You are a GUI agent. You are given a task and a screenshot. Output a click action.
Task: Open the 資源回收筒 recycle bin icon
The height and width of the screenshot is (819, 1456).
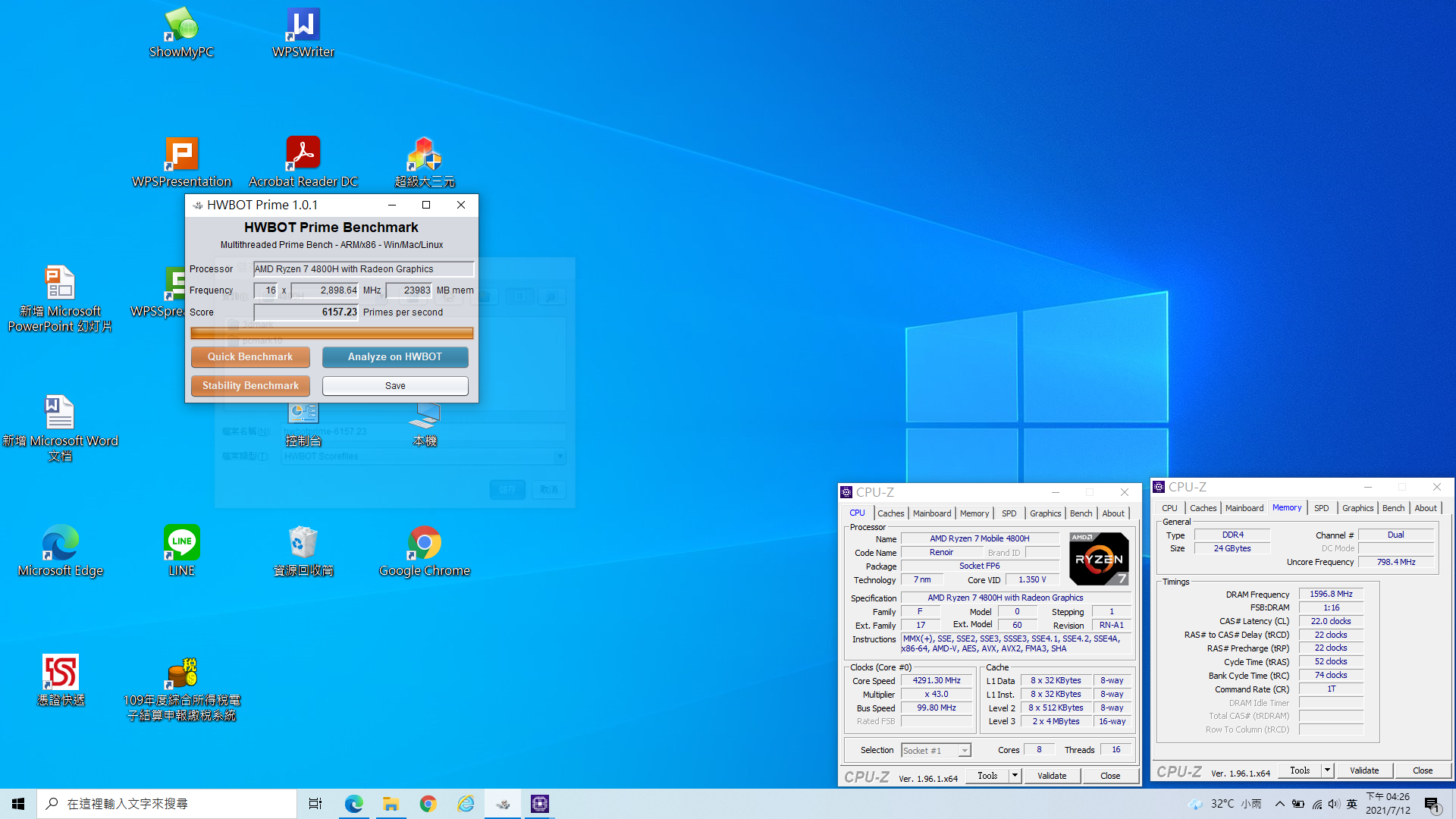(x=303, y=551)
